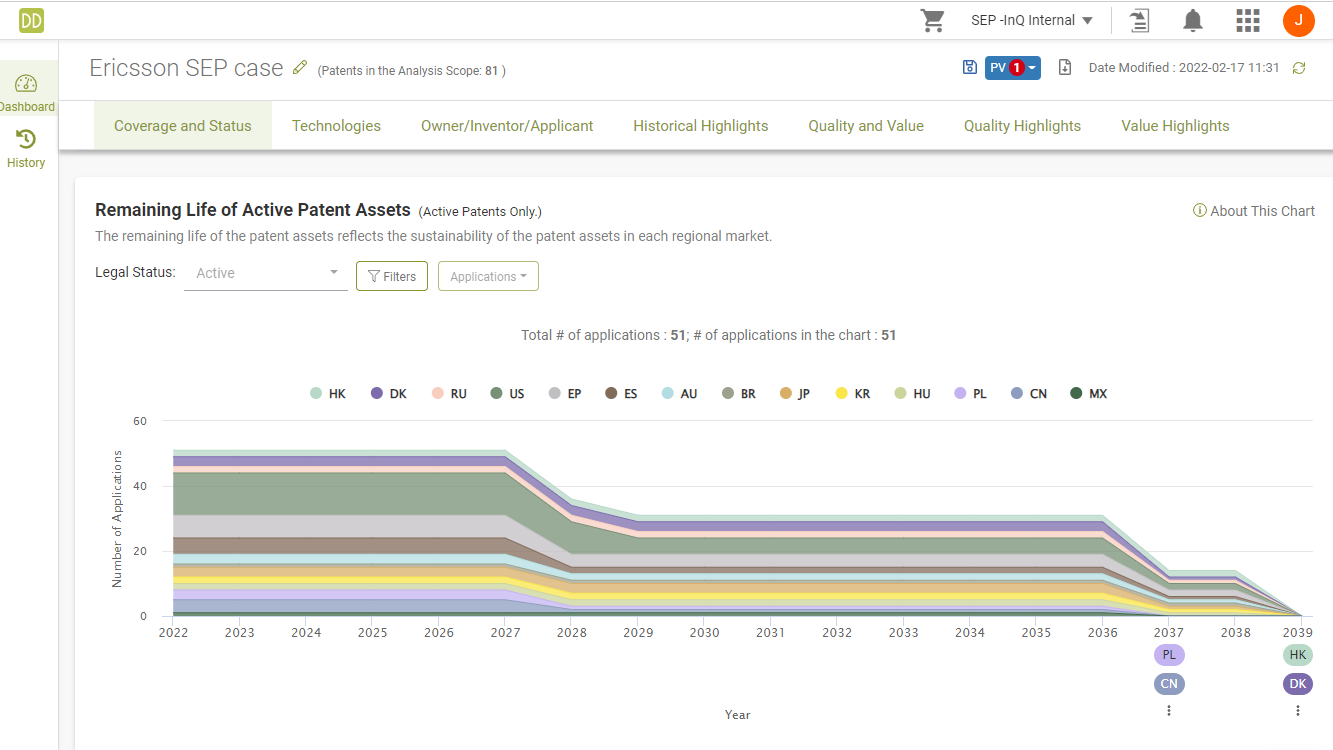This screenshot has width=1333, height=750.
Task: Open SEP -InQ Internal workspace dropdown
Action: tap(1032, 20)
